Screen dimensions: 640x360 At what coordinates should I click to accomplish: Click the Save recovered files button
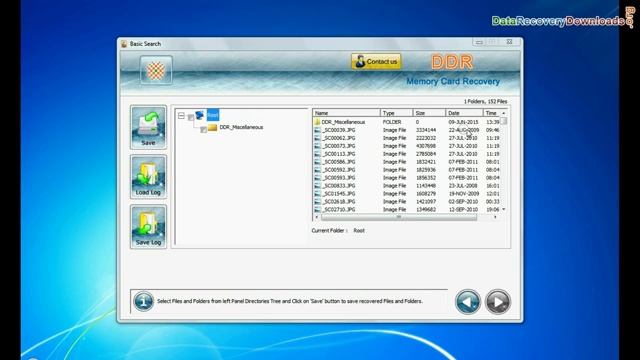[x=148, y=127]
